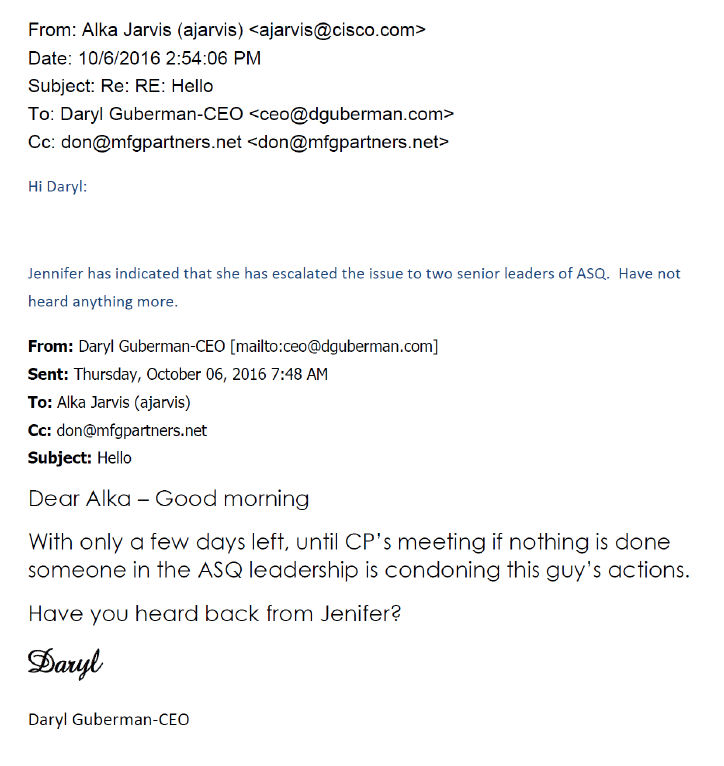Click the cursive Daryl signature
Screen dimensions: 724x766
tap(65, 663)
